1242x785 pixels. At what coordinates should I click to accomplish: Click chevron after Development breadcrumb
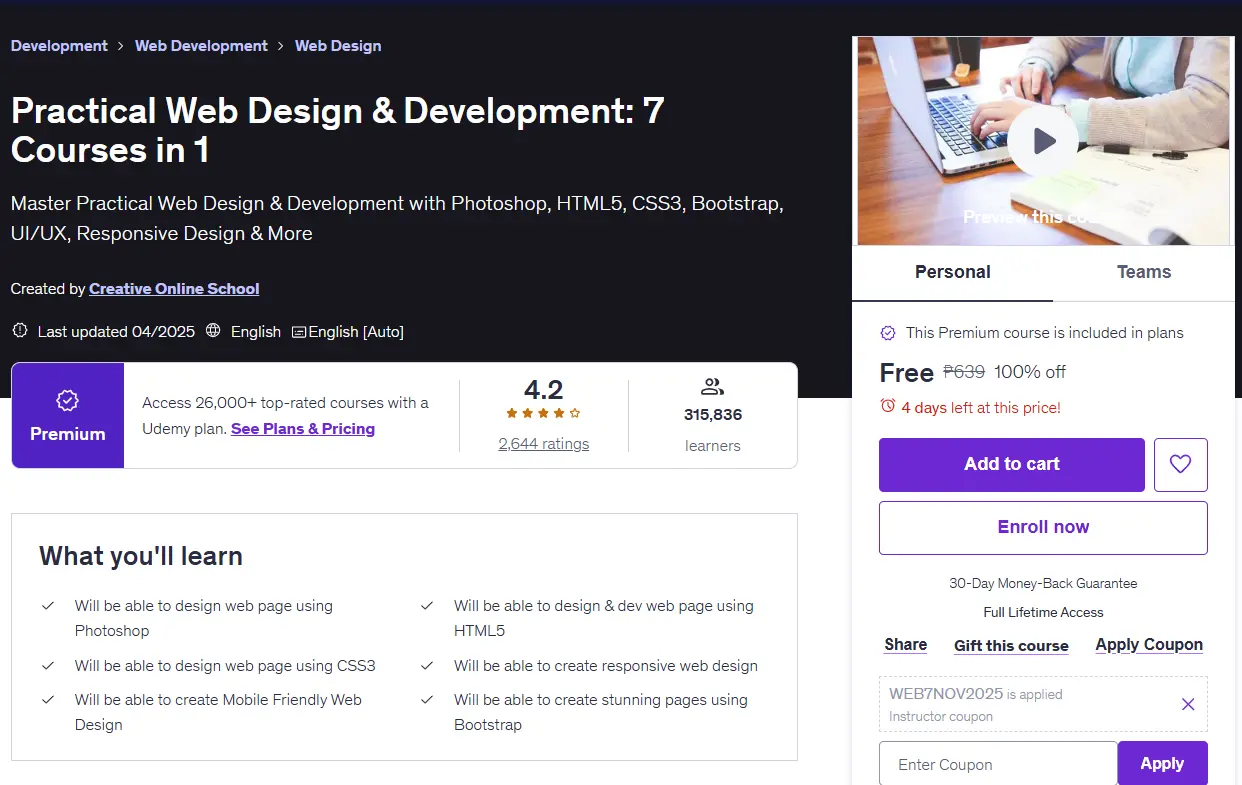coord(121,46)
